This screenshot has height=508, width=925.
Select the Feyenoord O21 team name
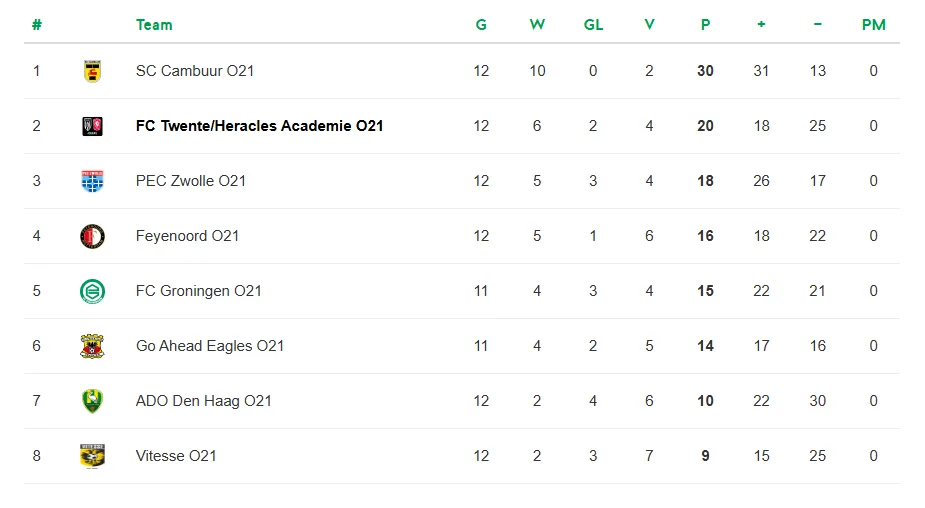click(187, 236)
